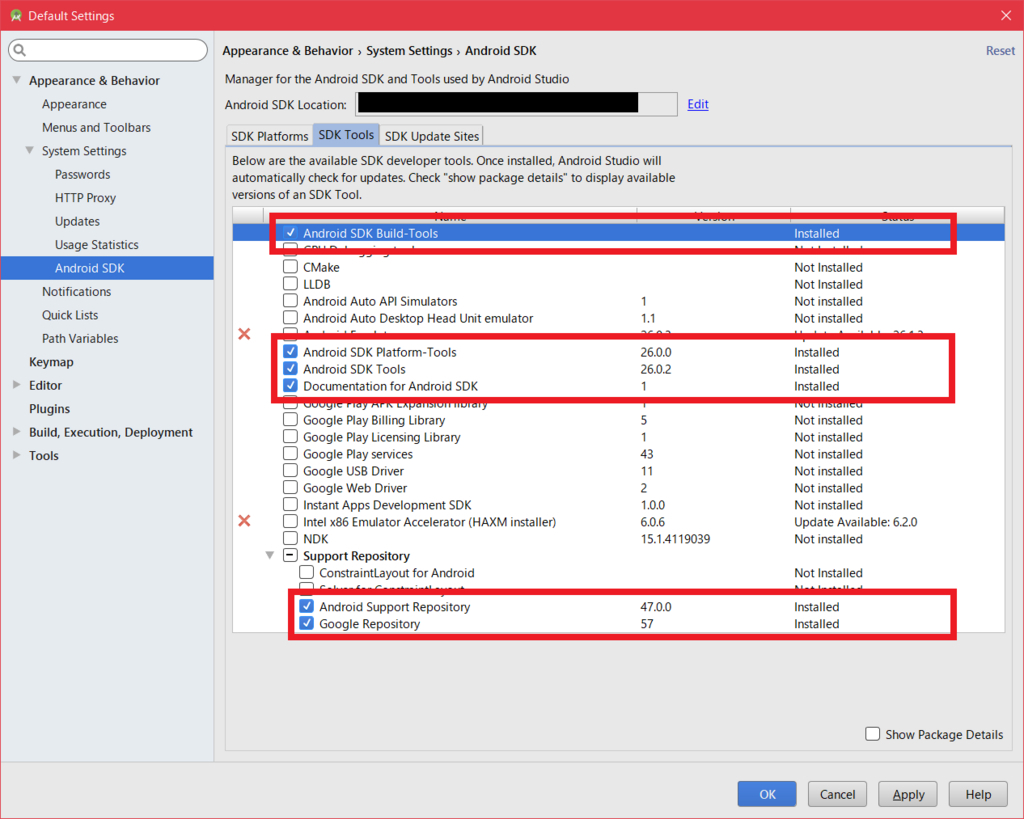Open Keymap settings page
The image size is (1024, 819).
pos(51,362)
